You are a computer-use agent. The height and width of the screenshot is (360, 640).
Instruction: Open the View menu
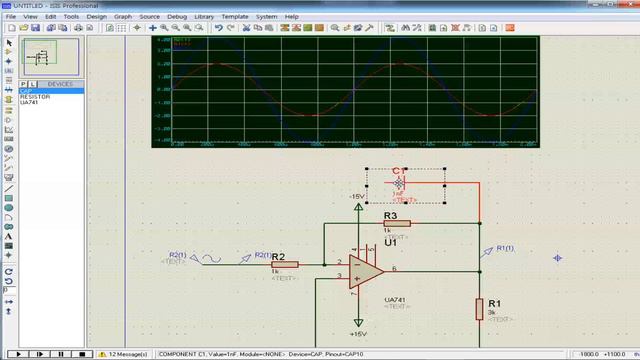click(x=30, y=17)
